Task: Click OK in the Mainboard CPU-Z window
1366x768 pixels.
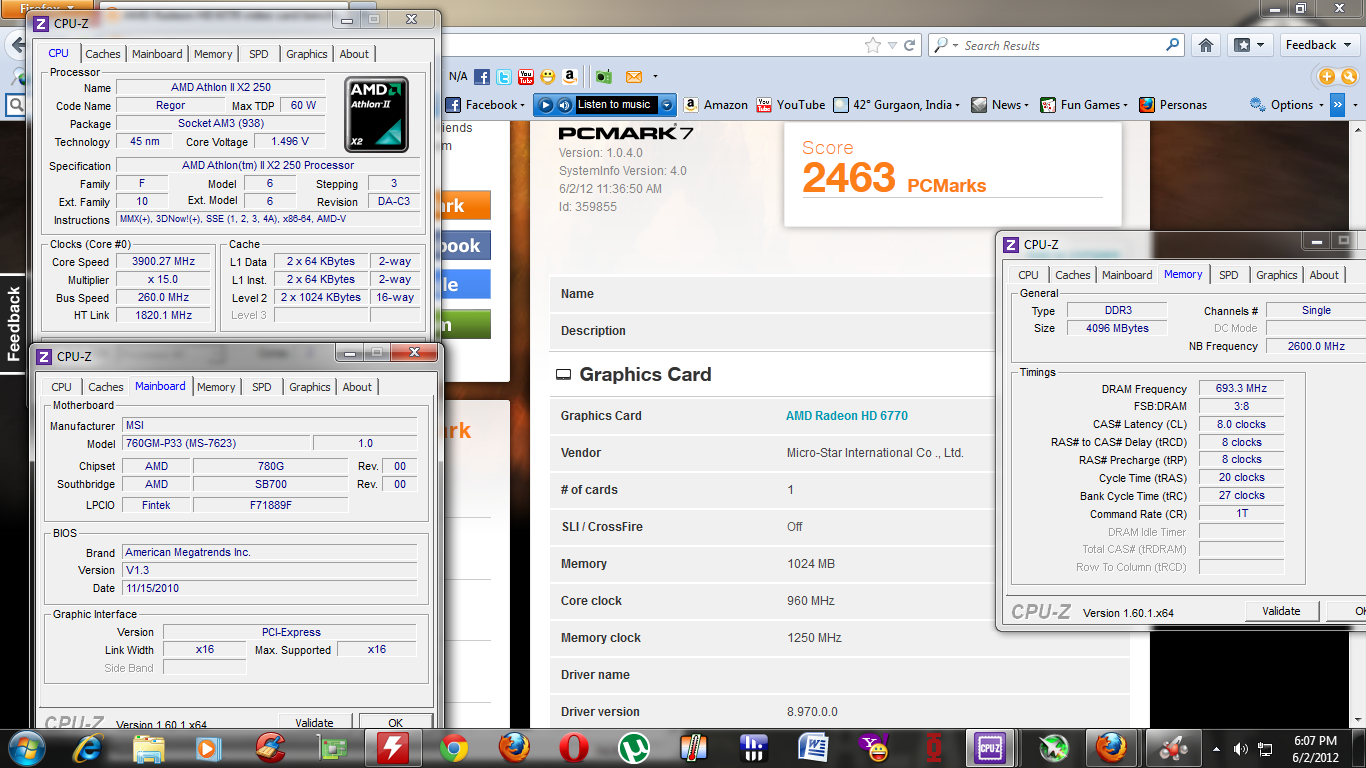Action: click(x=395, y=722)
